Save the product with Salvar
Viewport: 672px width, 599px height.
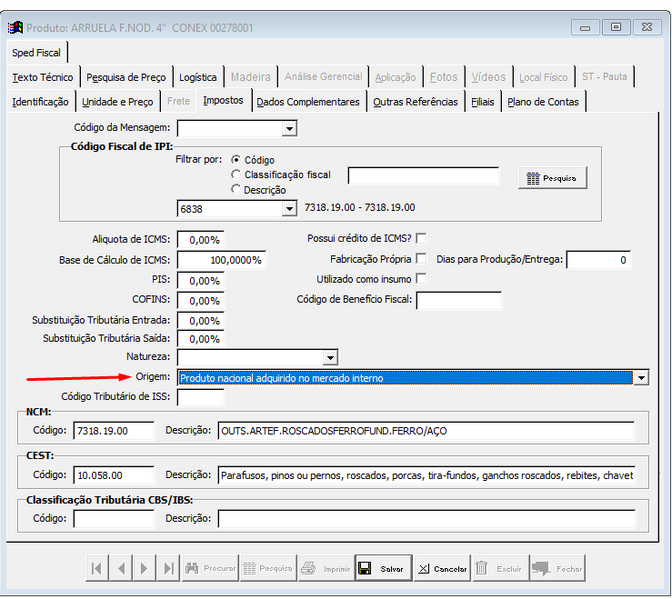[384, 568]
